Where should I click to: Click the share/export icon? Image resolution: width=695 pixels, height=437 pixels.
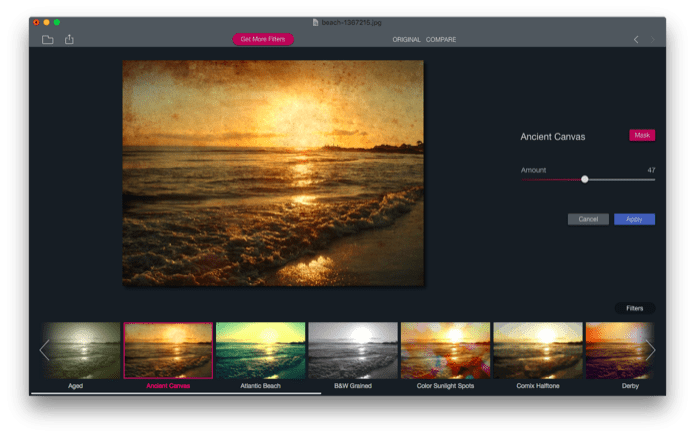click(69, 39)
